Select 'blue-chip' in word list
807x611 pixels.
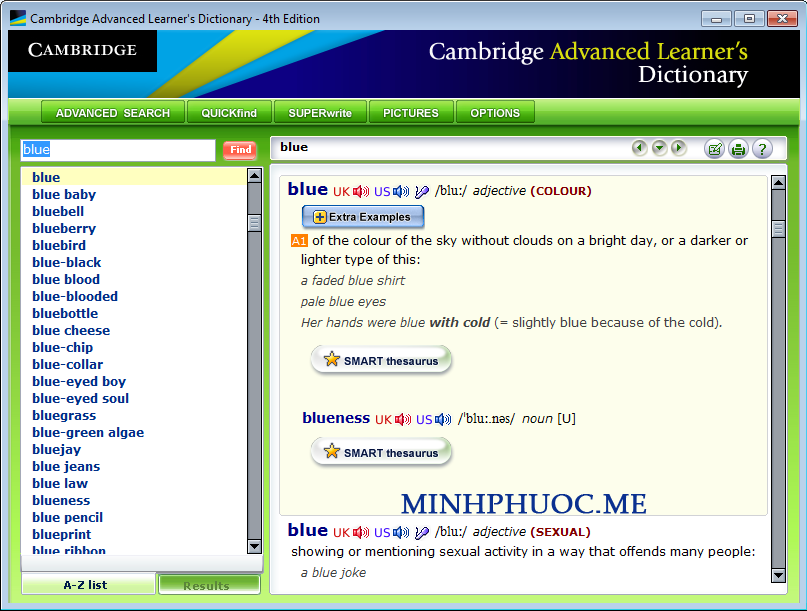62,347
